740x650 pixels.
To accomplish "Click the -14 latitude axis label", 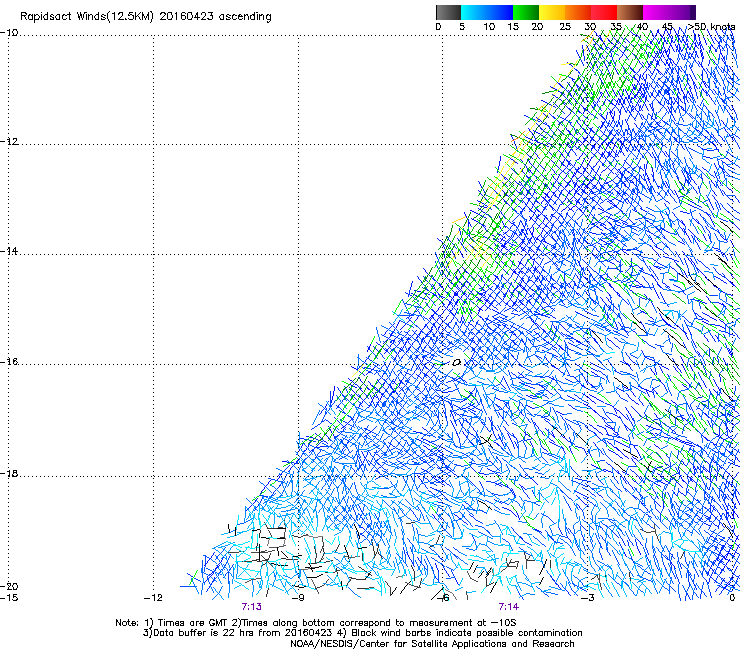I will click(9, 251).
